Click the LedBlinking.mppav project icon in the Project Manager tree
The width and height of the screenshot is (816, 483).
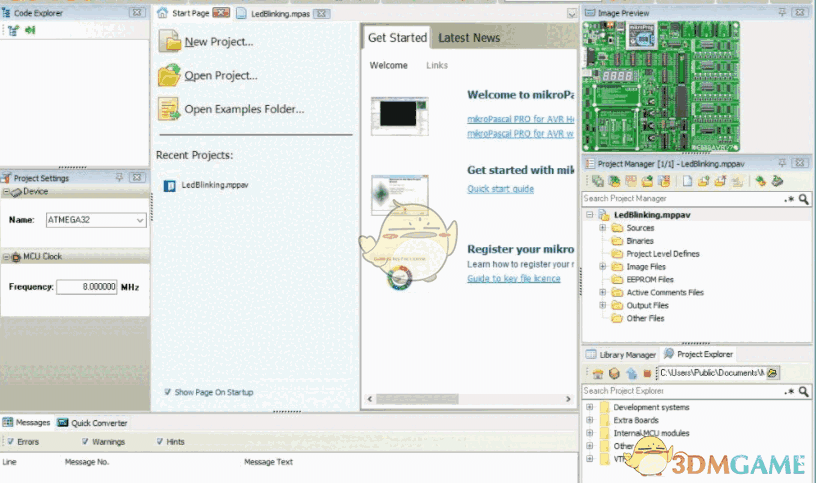pyautogui.click(x=604, y=214)
